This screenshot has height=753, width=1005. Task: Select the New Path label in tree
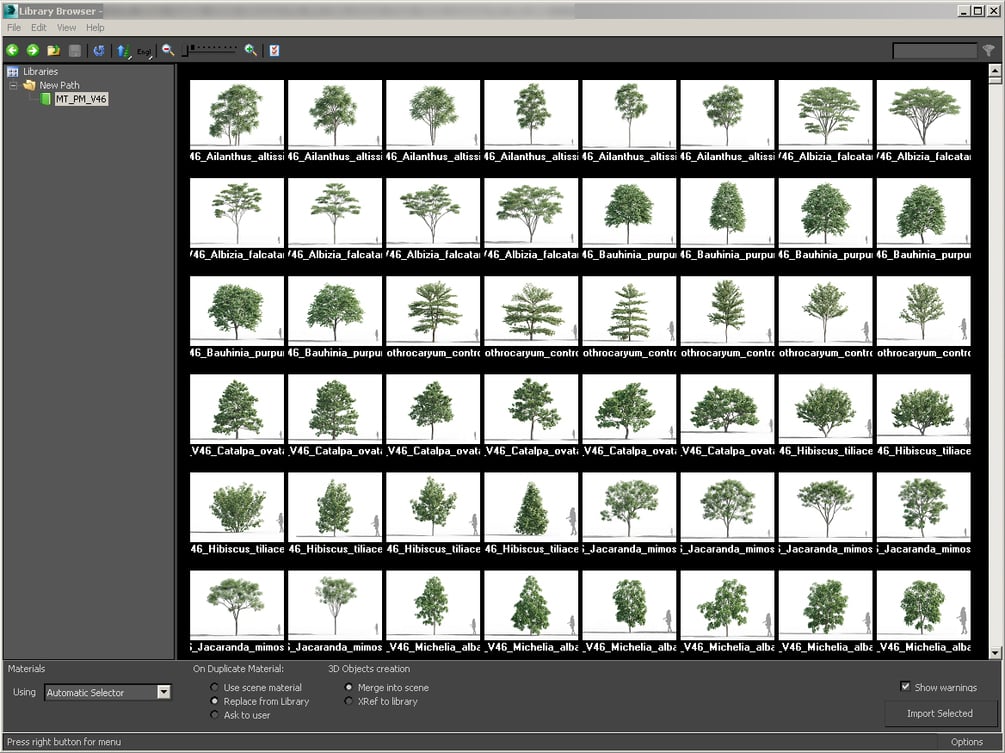pyautogui.click(x=60, y=85)
